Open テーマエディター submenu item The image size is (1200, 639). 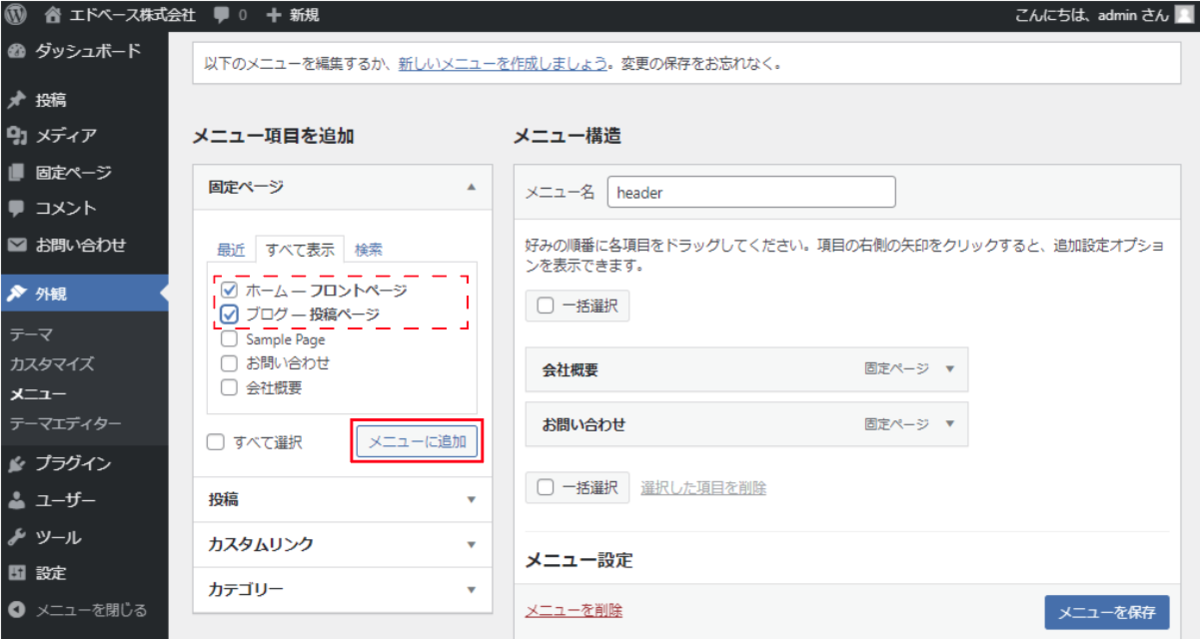click(x=66, y=424)
